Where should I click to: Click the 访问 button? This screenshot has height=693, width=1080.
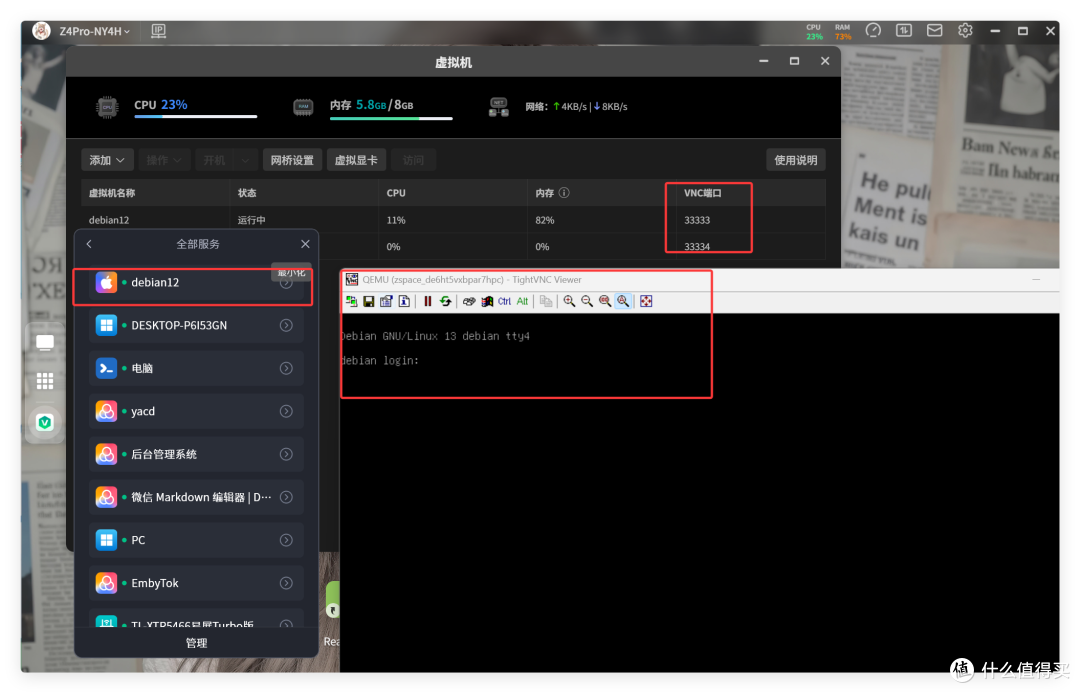(x=413, y=160)
